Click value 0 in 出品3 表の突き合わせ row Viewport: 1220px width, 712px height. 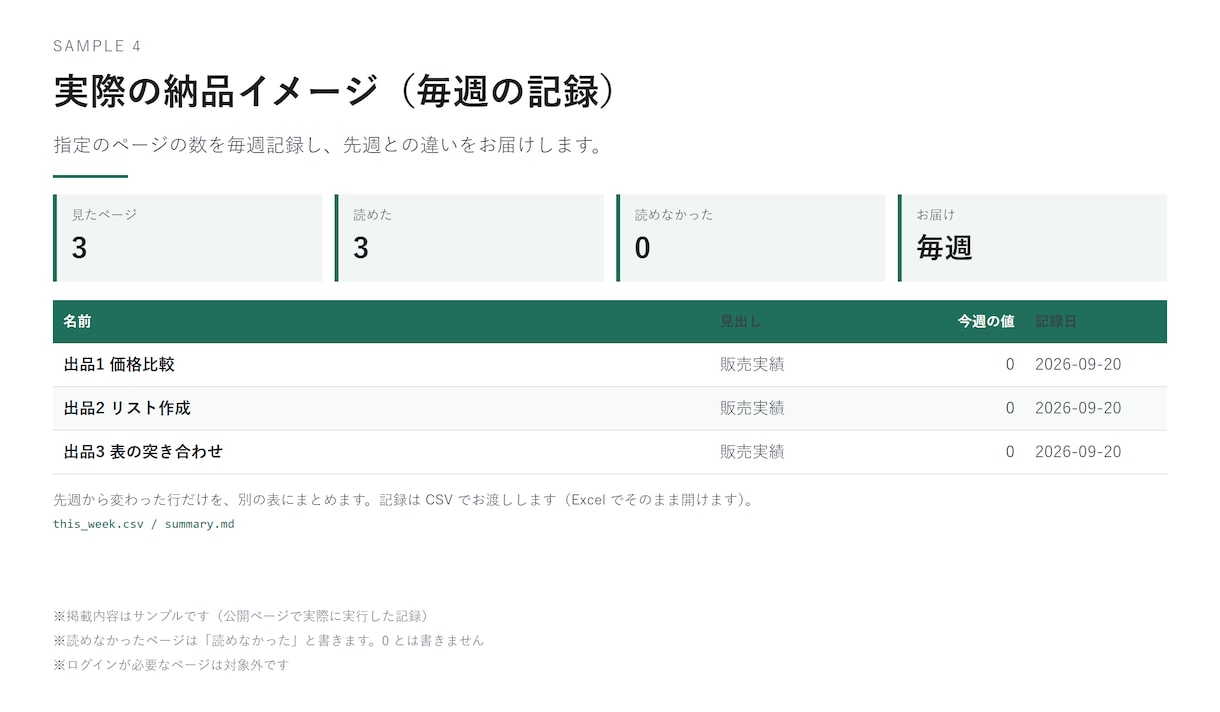(x=1010, y=452)
